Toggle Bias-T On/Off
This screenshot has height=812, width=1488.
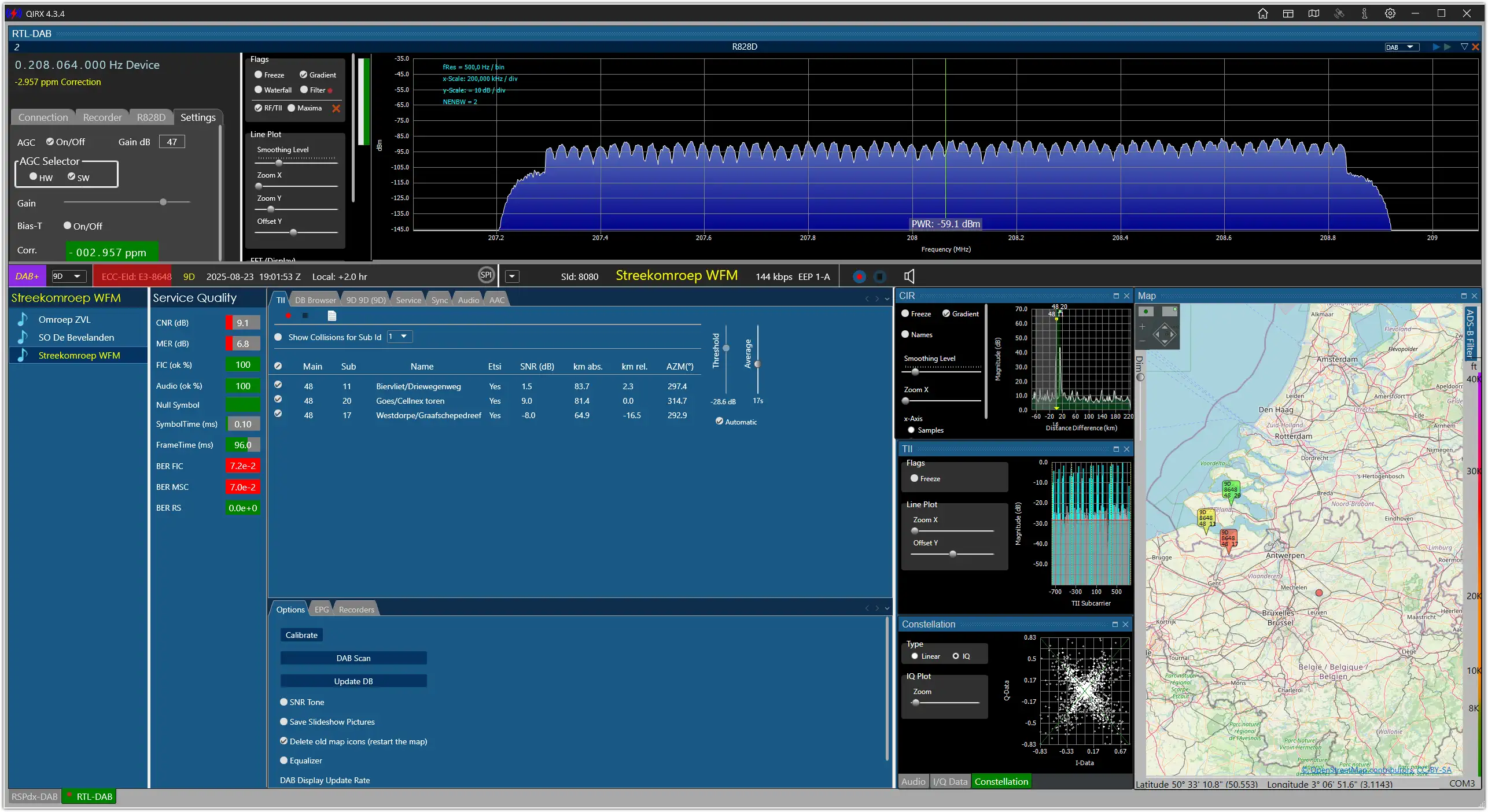point(68,226)
